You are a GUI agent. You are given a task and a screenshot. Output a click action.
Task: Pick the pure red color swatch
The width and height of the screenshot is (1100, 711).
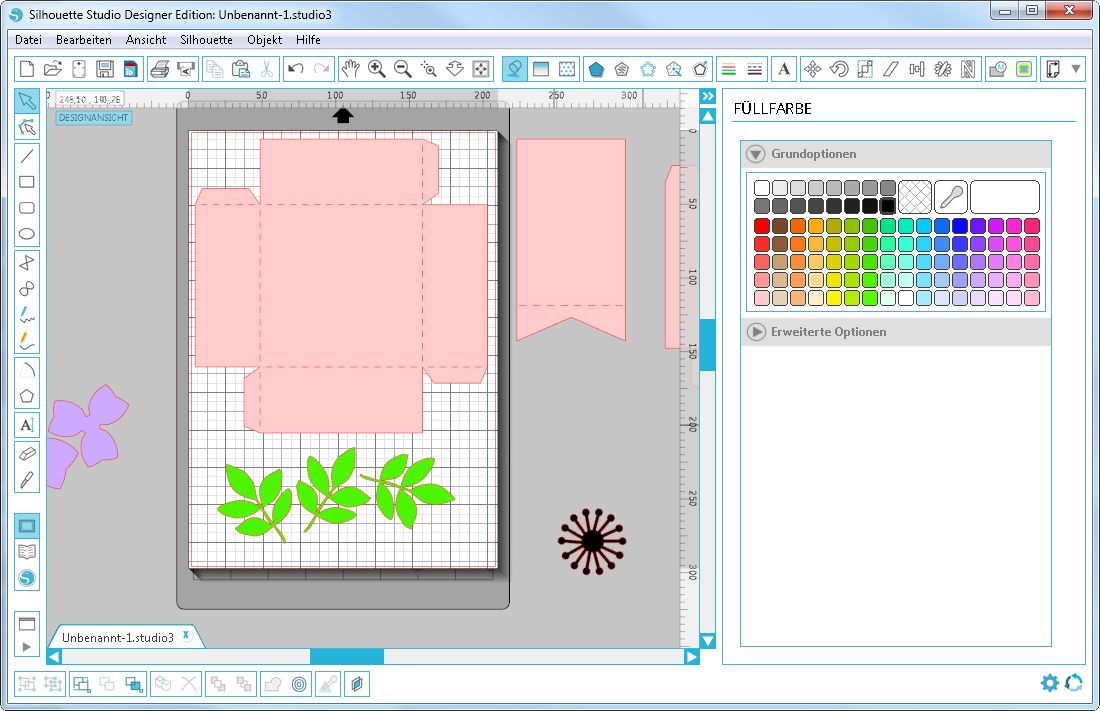click(762, 226)
